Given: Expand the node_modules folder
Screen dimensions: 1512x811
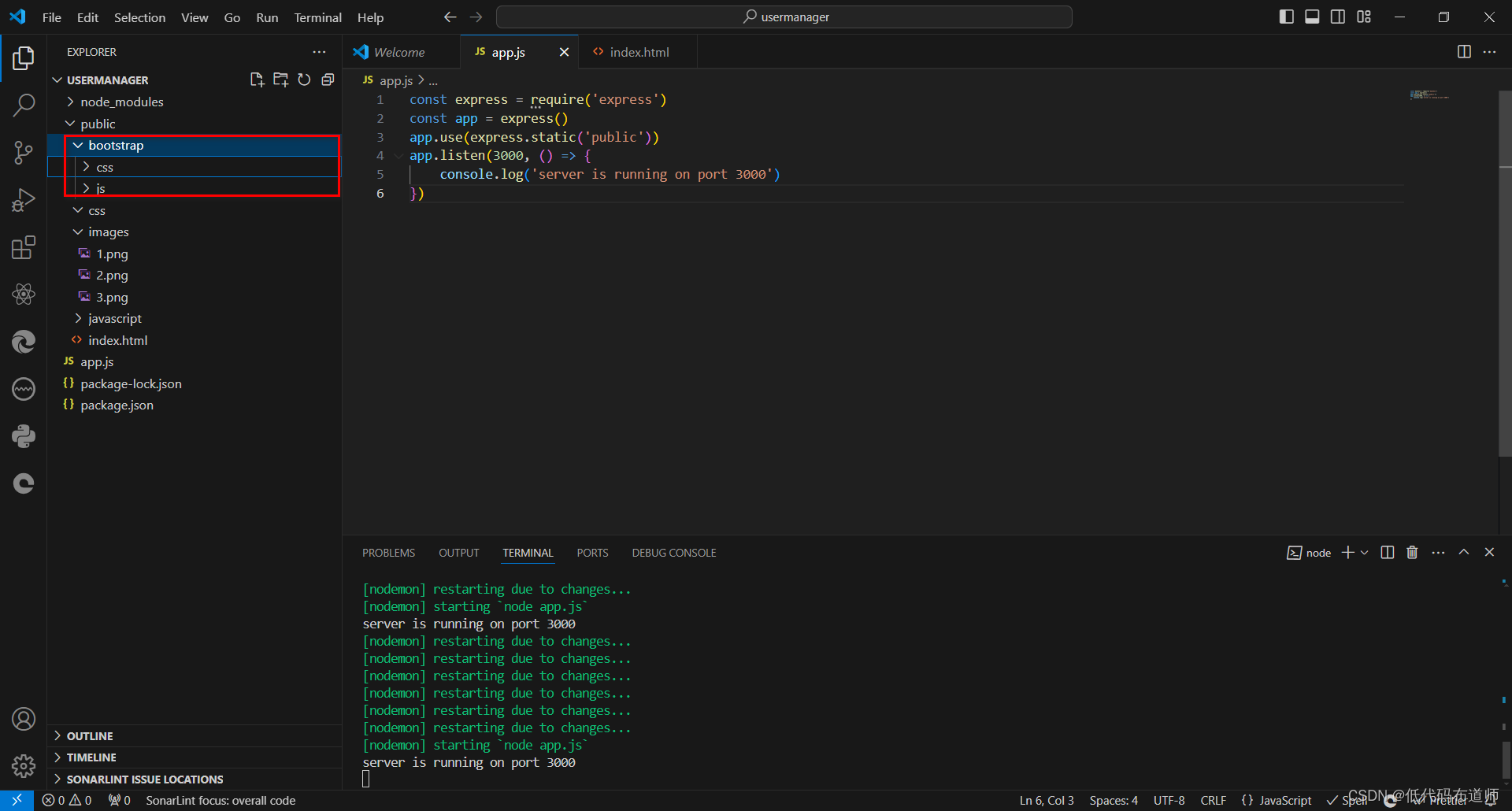Looking at the screenshot, I should (194, 102).
